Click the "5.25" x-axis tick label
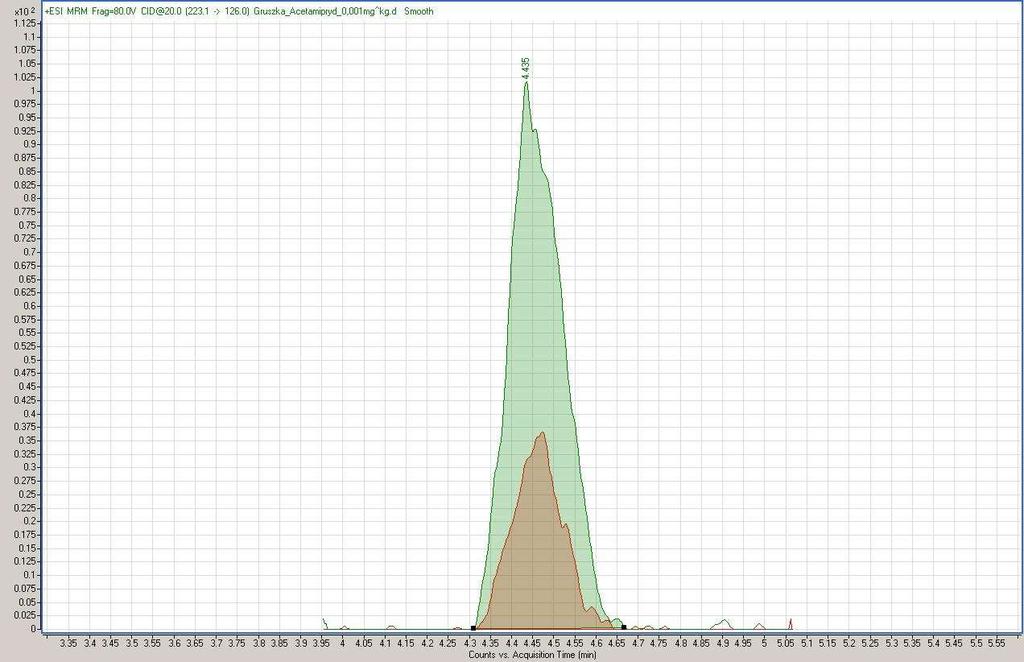 coord(870,643)
